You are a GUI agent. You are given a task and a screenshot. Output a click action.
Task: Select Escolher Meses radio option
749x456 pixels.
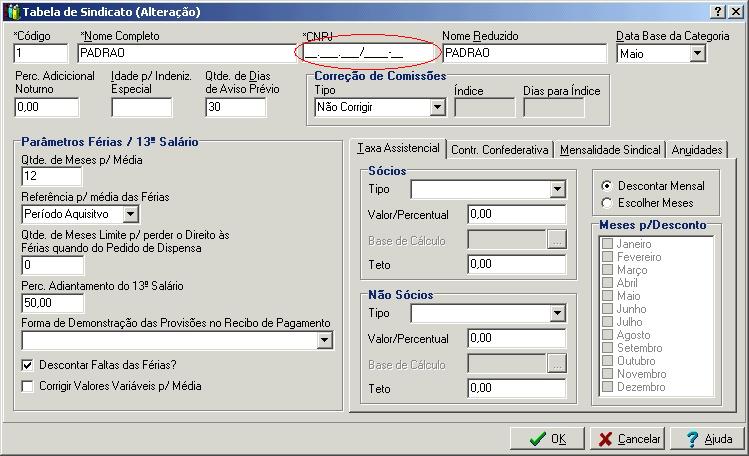(607, 203)
